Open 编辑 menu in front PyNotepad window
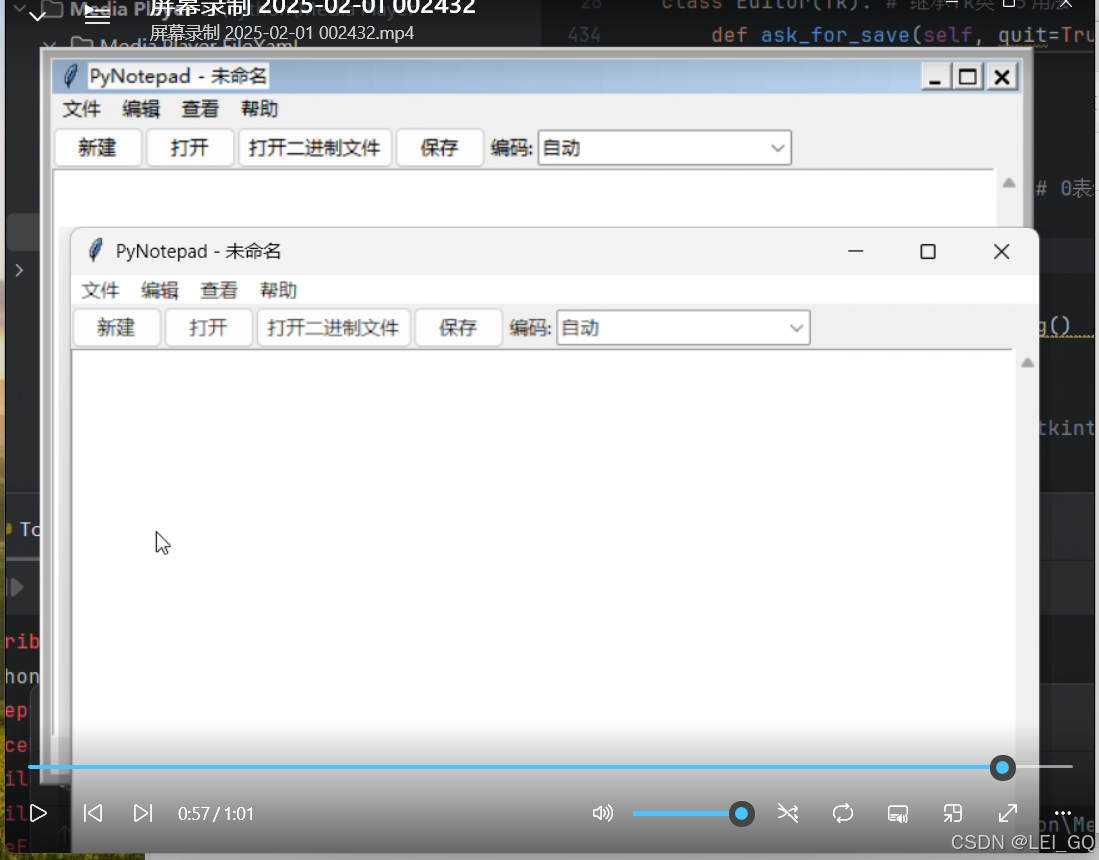The height and width of the screenshot is (860, 1099). [160, 290]
